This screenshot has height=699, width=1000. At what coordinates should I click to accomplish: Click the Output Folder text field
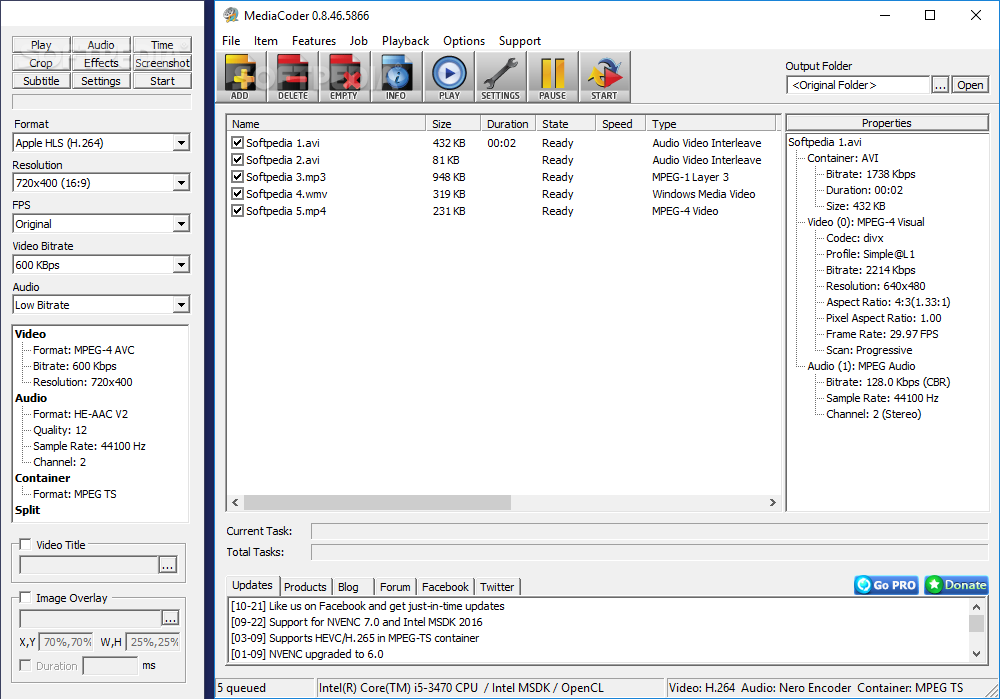pos(858,85)
